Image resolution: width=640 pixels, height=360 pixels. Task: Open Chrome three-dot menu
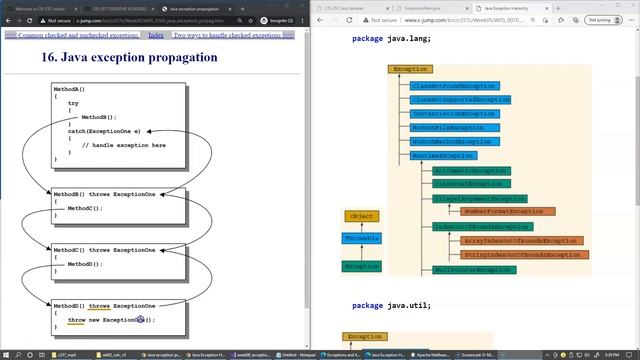(x=302, y=20)
